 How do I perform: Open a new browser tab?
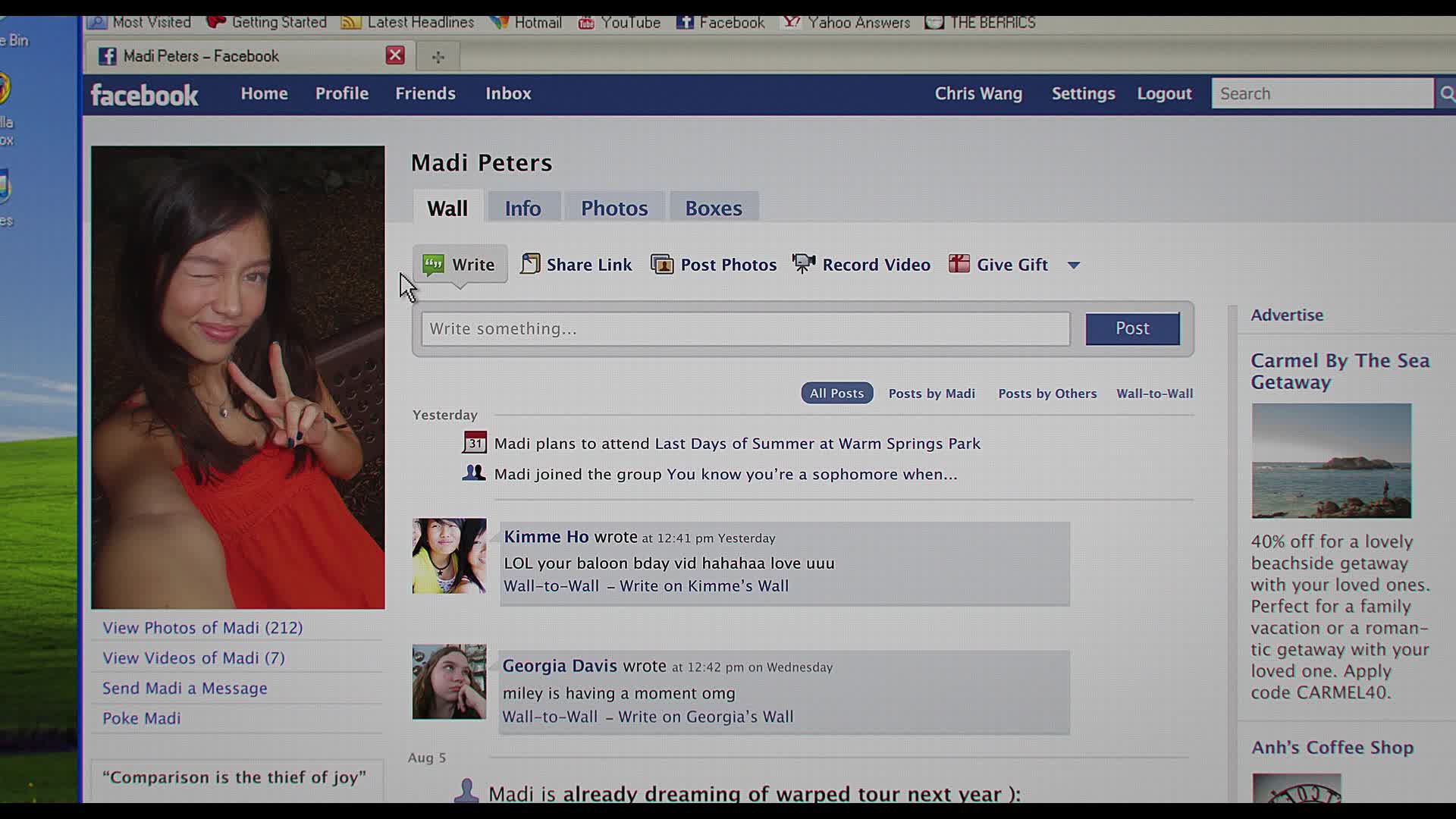[x=438, y=56]
